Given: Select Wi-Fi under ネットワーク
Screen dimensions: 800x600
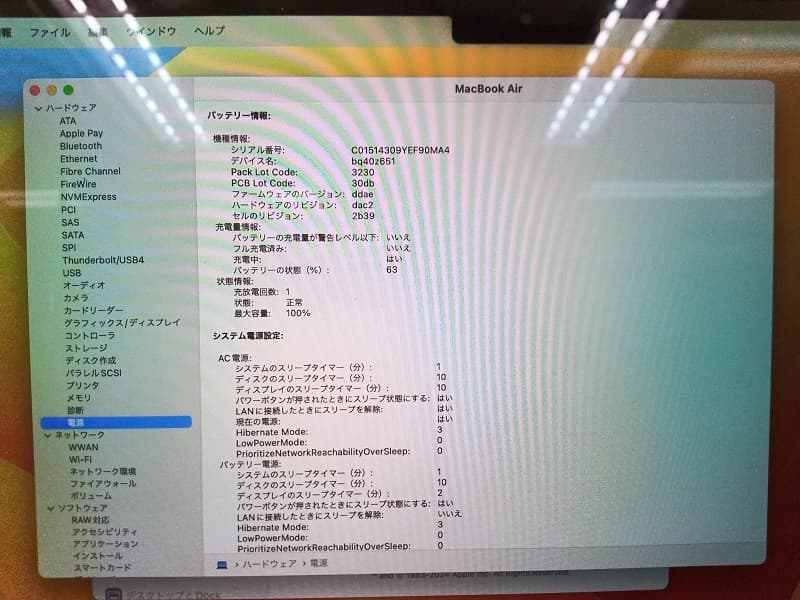Looking at the screenshot, I should point(80,460).
